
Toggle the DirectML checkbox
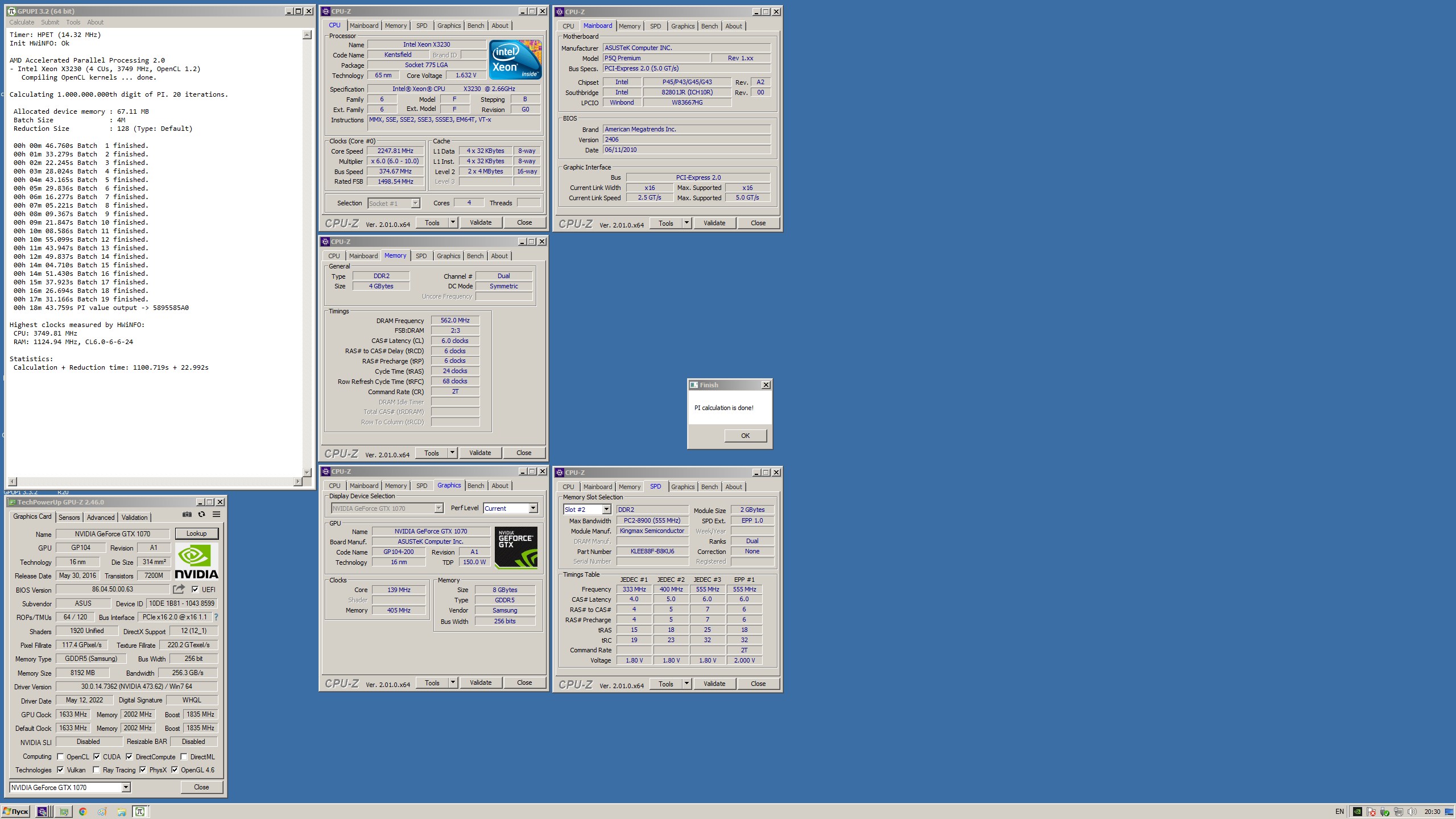184,756
